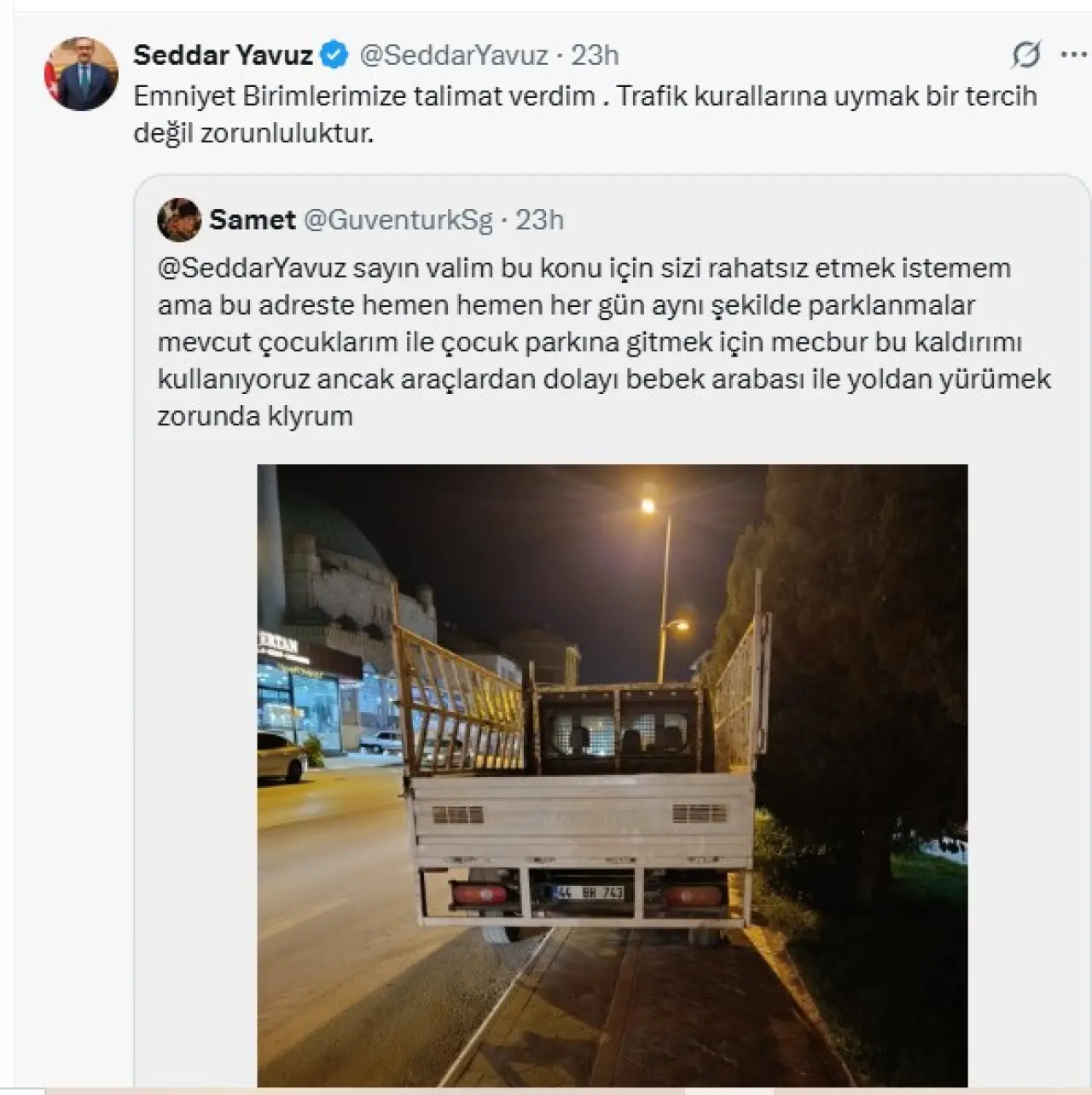Open the parked truck photo
Screen dimensions: 1092x1095
613,775
